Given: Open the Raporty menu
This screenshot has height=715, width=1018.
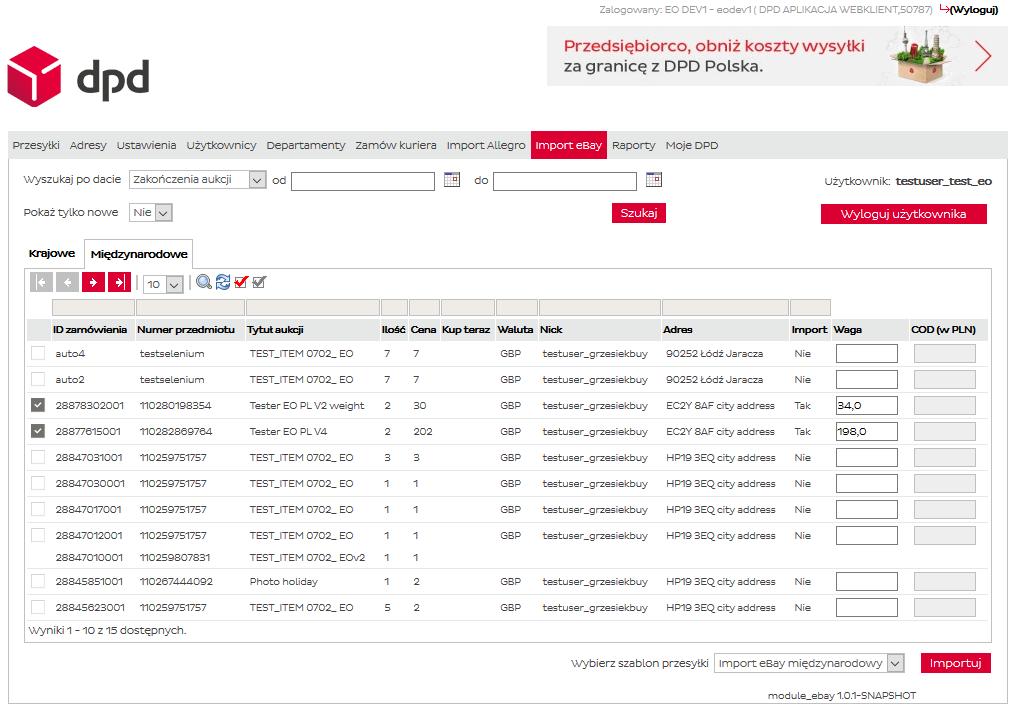Looking at the screenshot, I should [x=634, y=145].
